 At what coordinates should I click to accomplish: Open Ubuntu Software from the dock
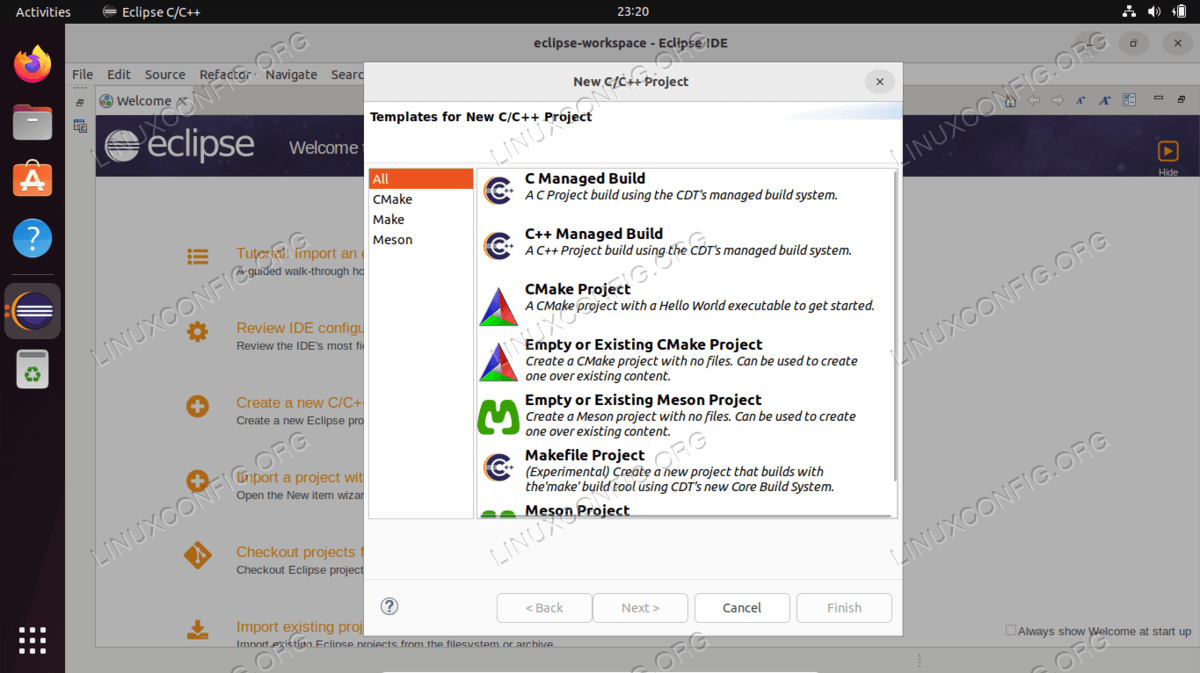32,180
